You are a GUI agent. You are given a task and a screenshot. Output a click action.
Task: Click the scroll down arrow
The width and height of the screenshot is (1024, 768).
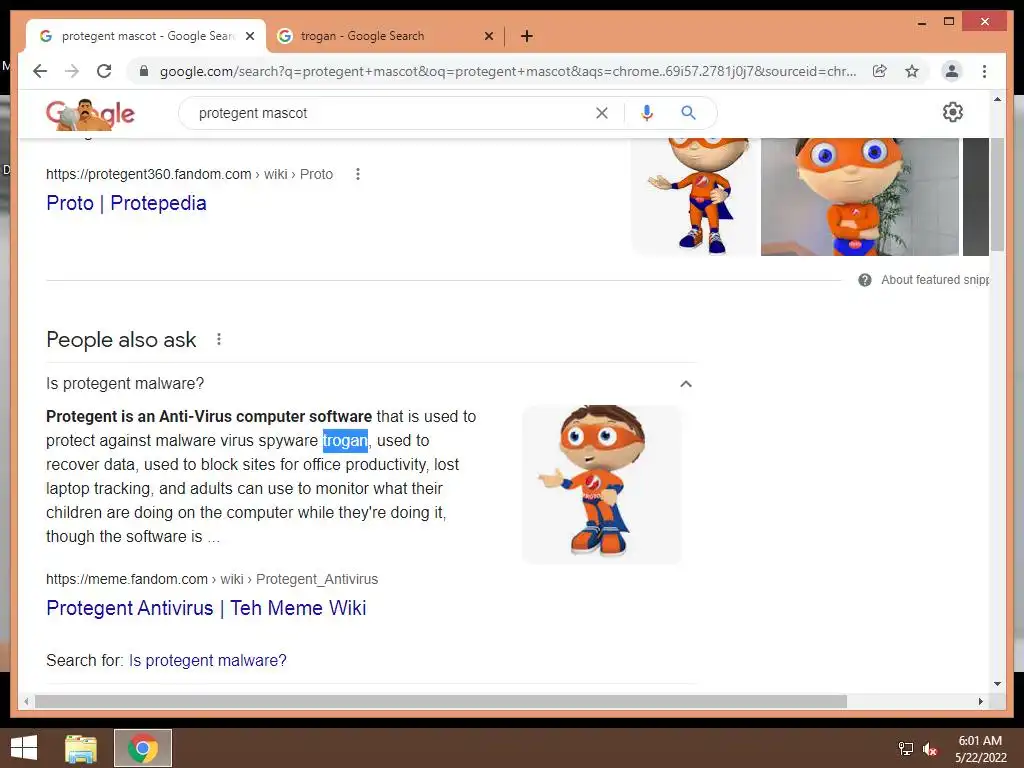point(997,684)
